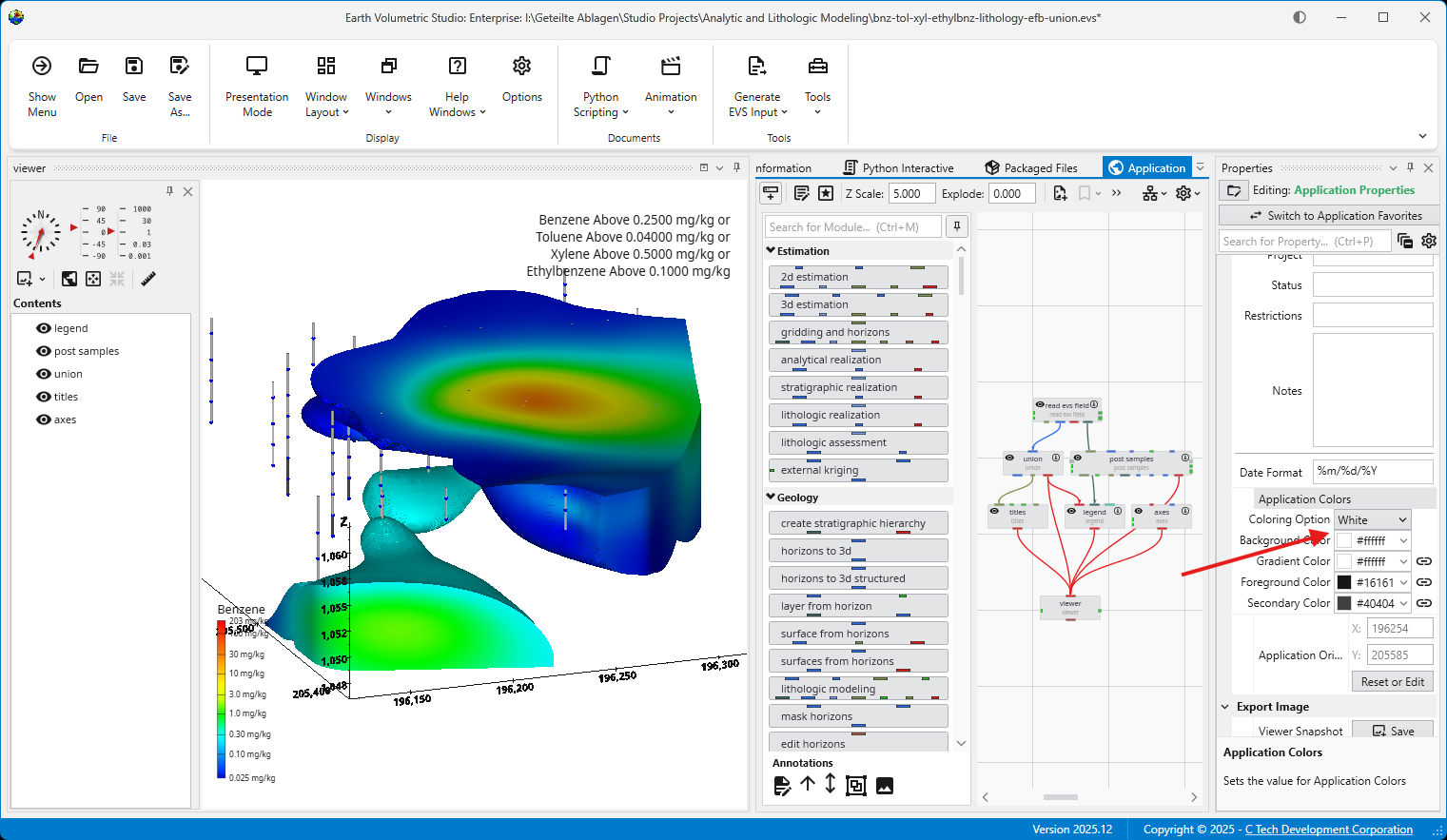The width and height of the screenshot is (1447, 840).
Task: Click the Z Scale input field
Action: click(911, 193)
